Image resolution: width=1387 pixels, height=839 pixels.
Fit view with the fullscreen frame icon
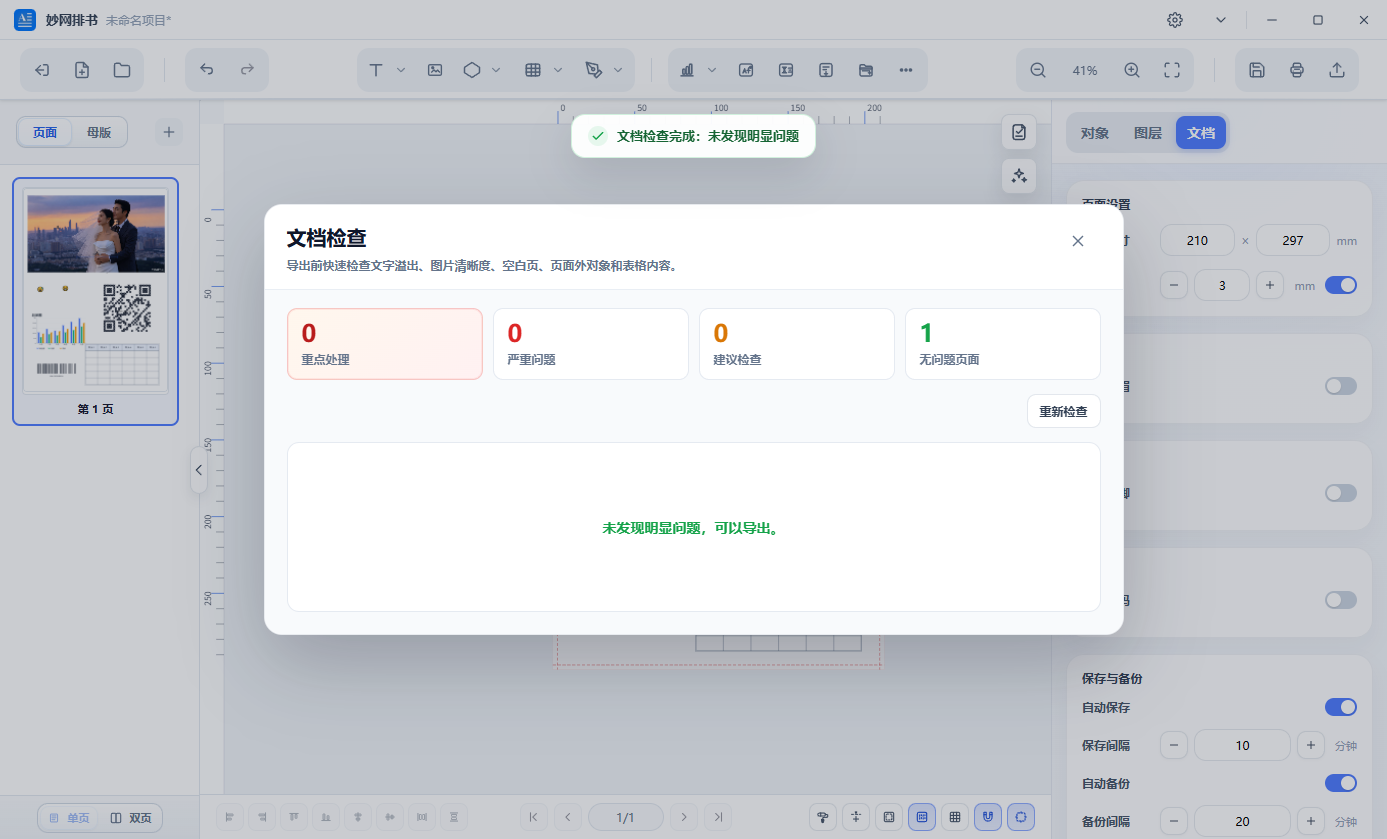point(1172,70)
